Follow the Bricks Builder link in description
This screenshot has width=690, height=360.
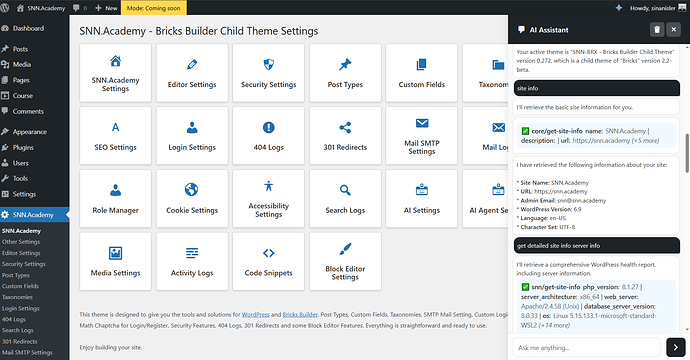point(300,315)
